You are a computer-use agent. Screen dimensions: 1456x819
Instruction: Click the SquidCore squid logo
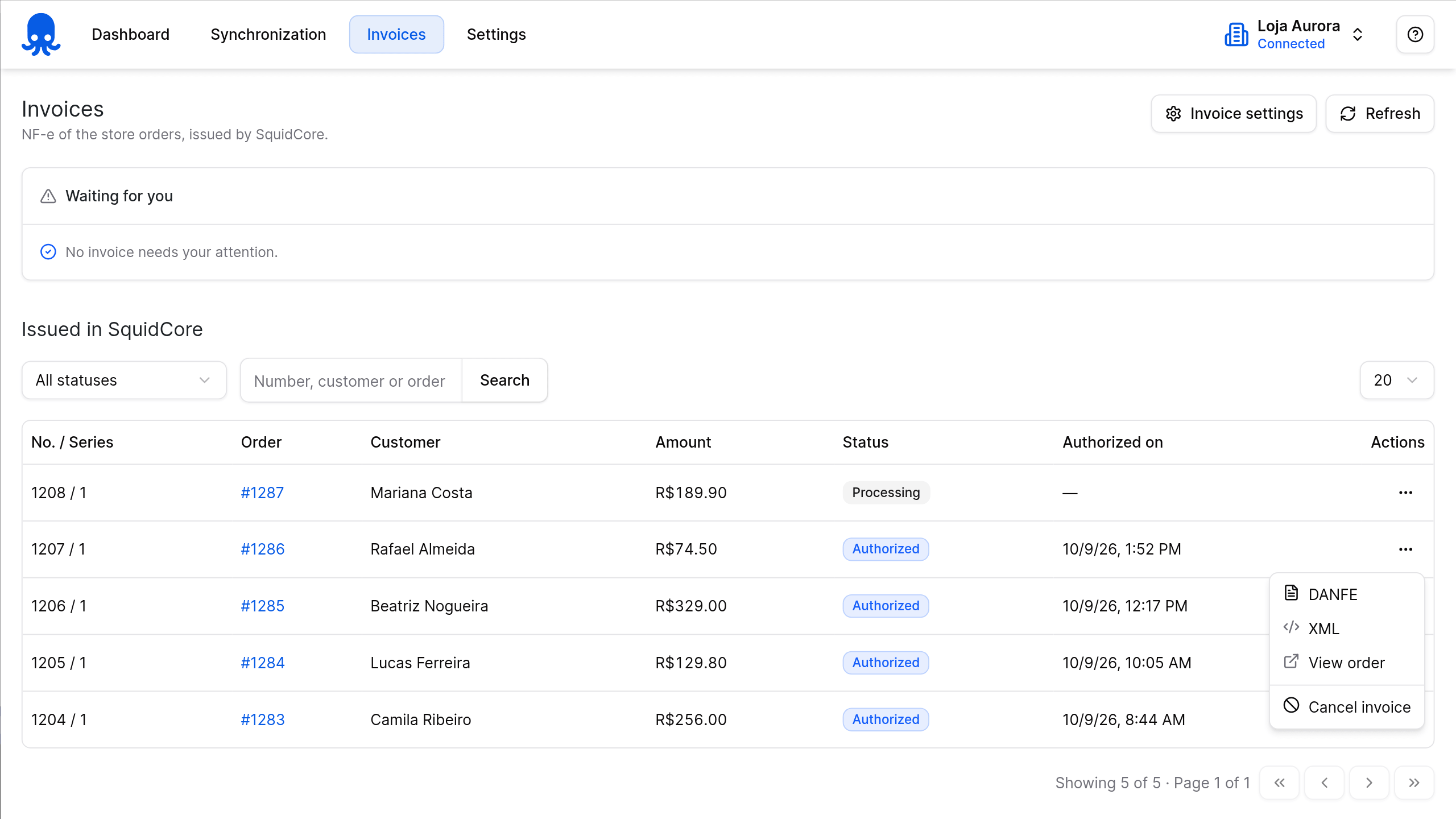[x=41, y=34]
